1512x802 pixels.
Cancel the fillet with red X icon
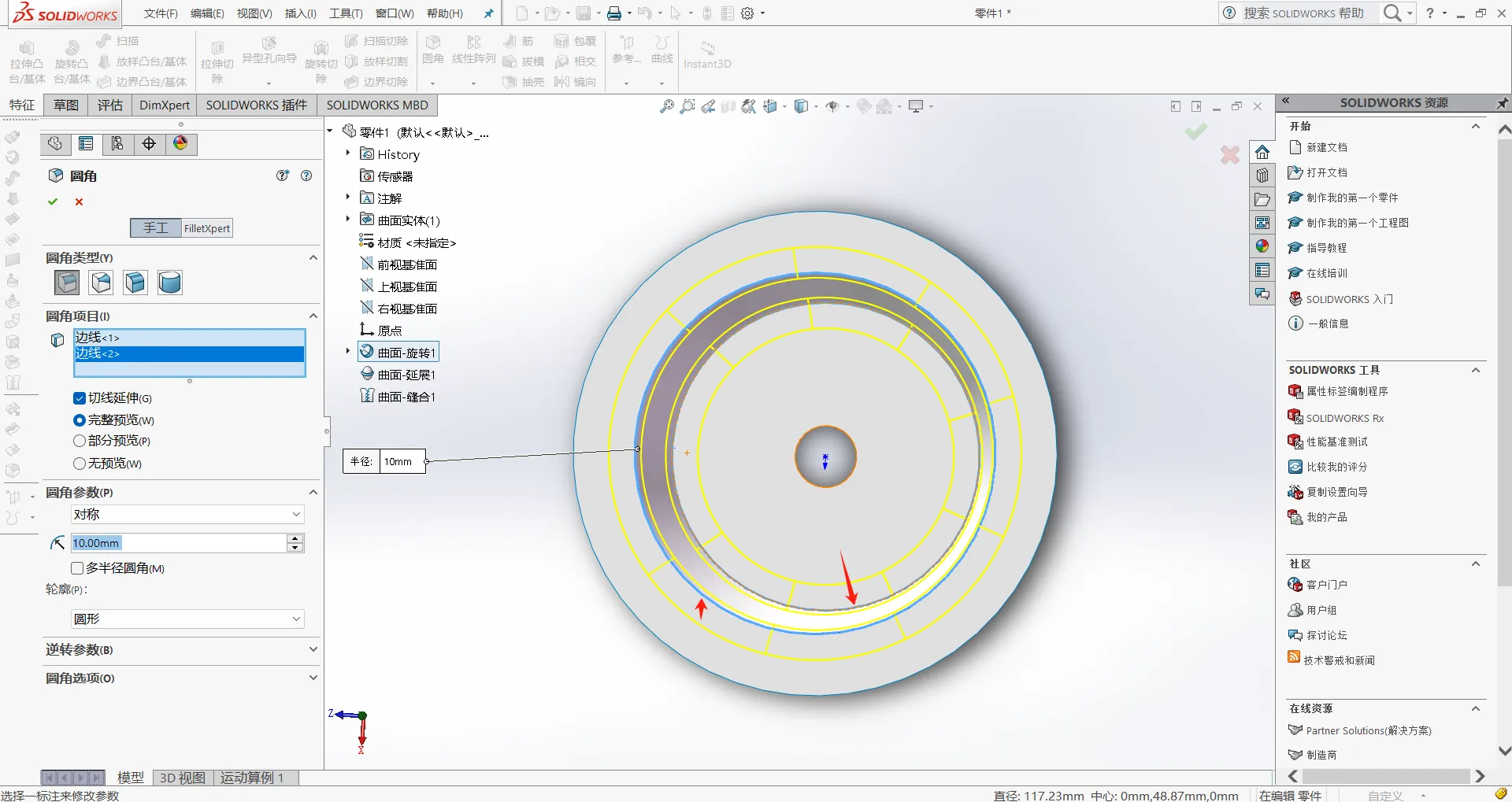point(79,202)
